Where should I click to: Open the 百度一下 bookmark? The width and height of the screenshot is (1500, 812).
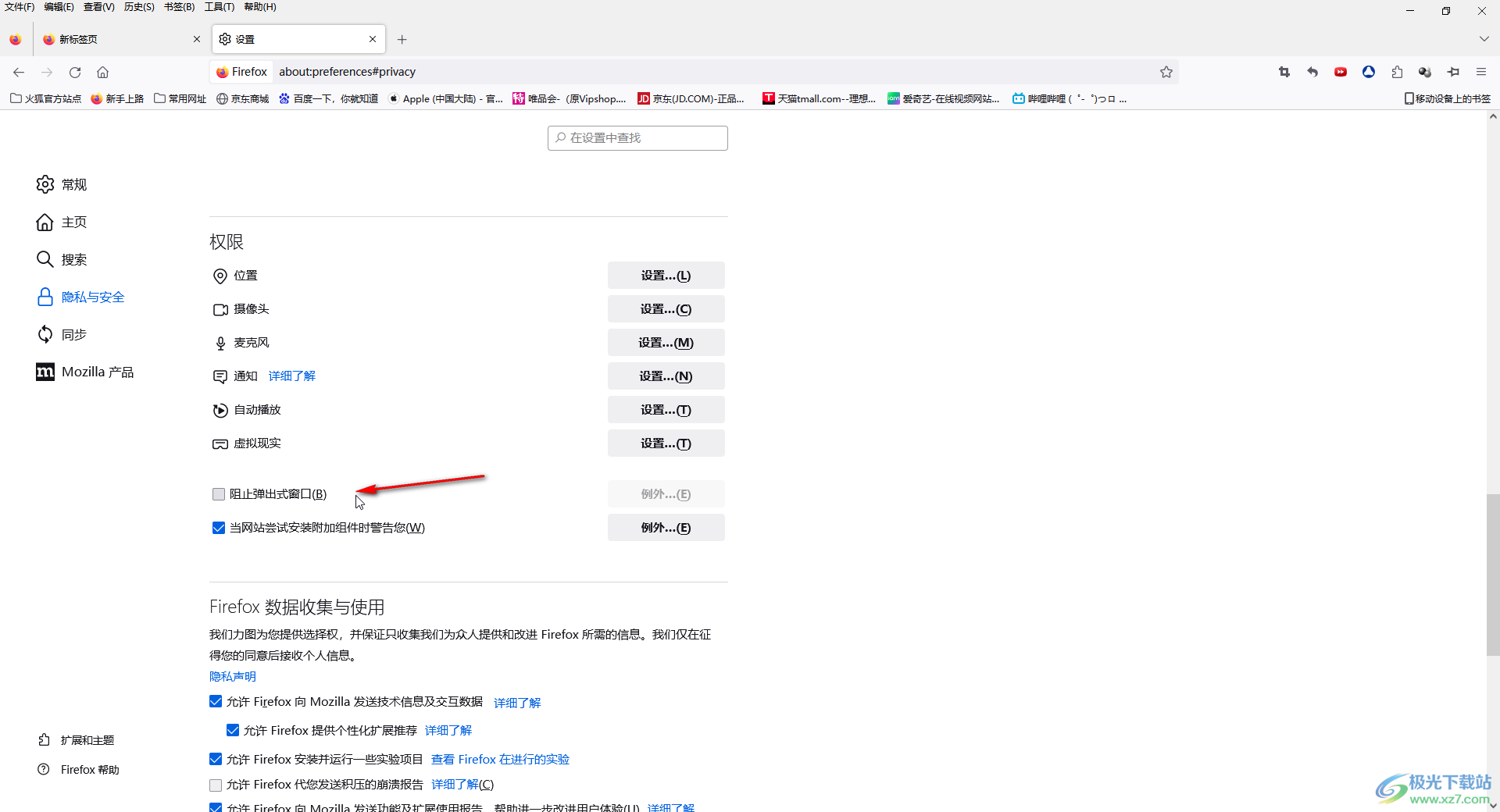pos(329,98)
